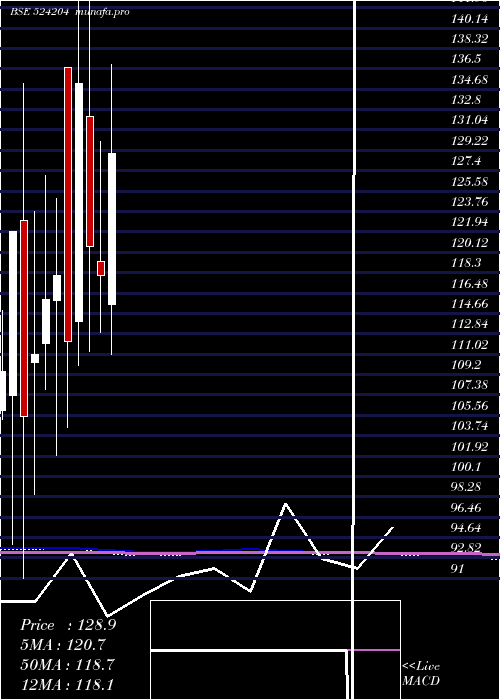
Task: Click the 118.3 price axis label
Action: pyautogui.click(x=467, y=262)
